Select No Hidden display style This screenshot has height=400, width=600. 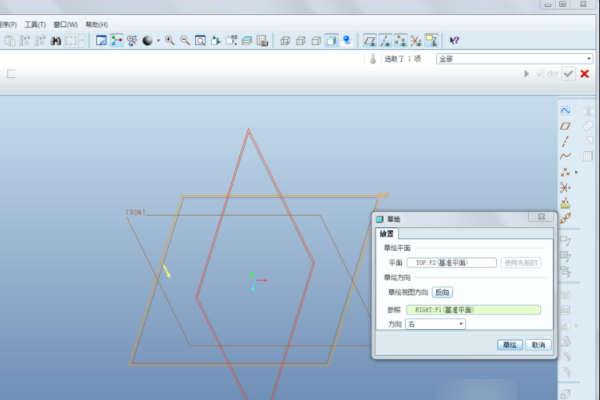tap(316, 41)
